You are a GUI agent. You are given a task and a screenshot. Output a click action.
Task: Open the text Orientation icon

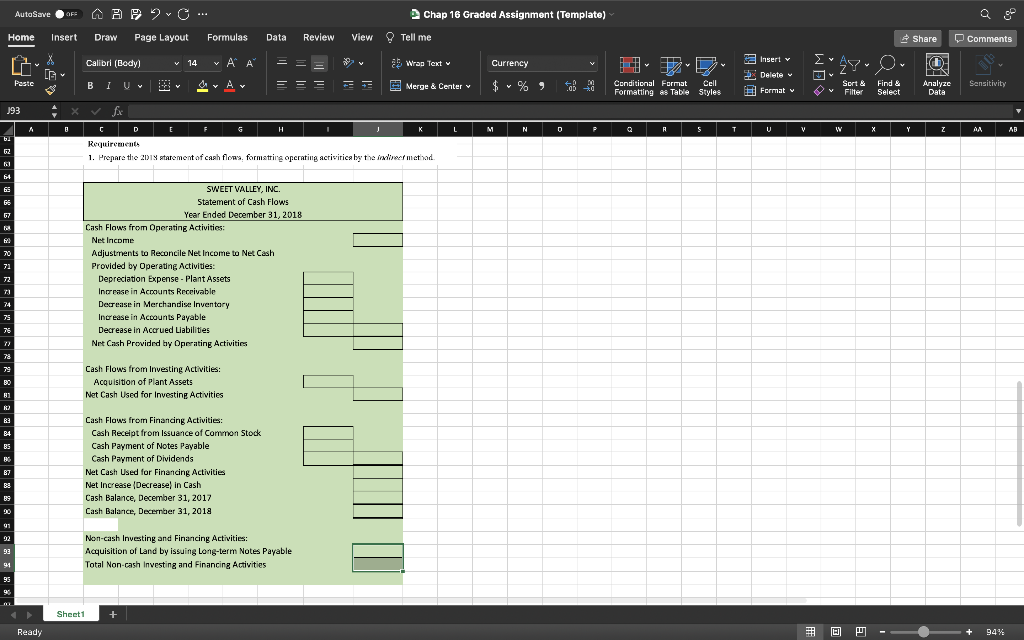click(x=349, y=63)
